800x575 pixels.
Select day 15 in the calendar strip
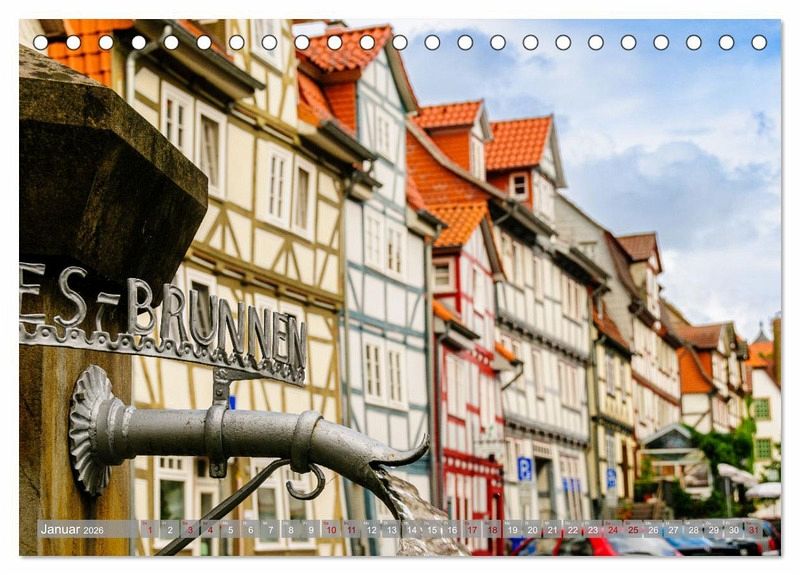coord(431,530)
